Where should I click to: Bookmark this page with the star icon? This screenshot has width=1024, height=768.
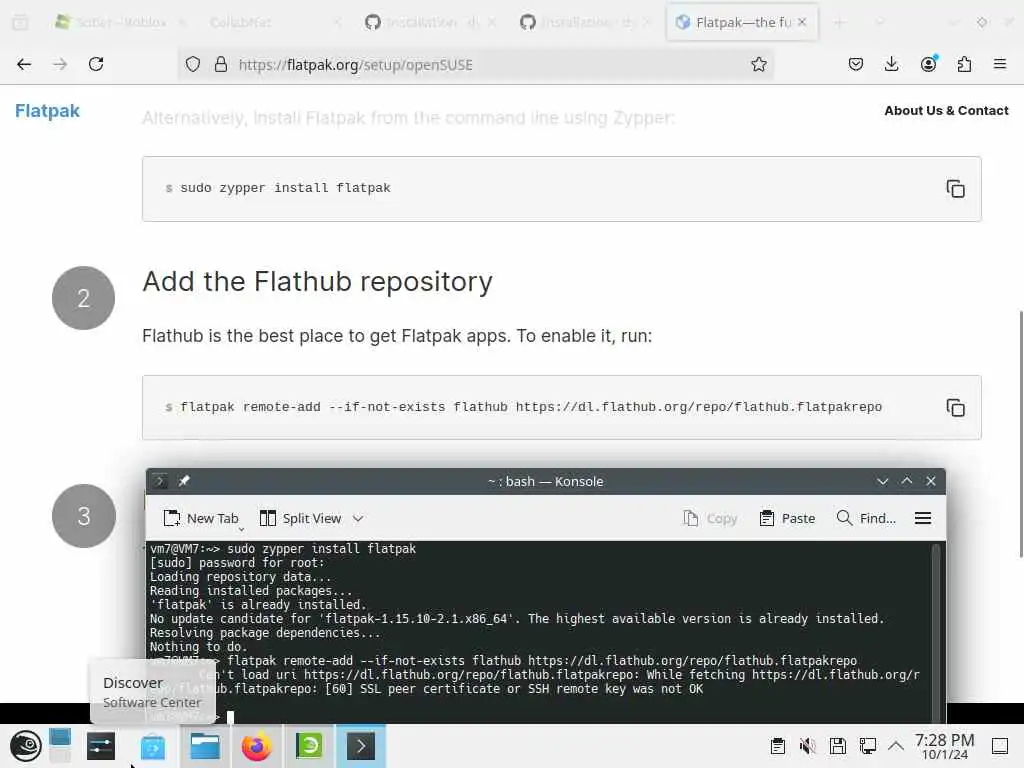tap(758, 64)
